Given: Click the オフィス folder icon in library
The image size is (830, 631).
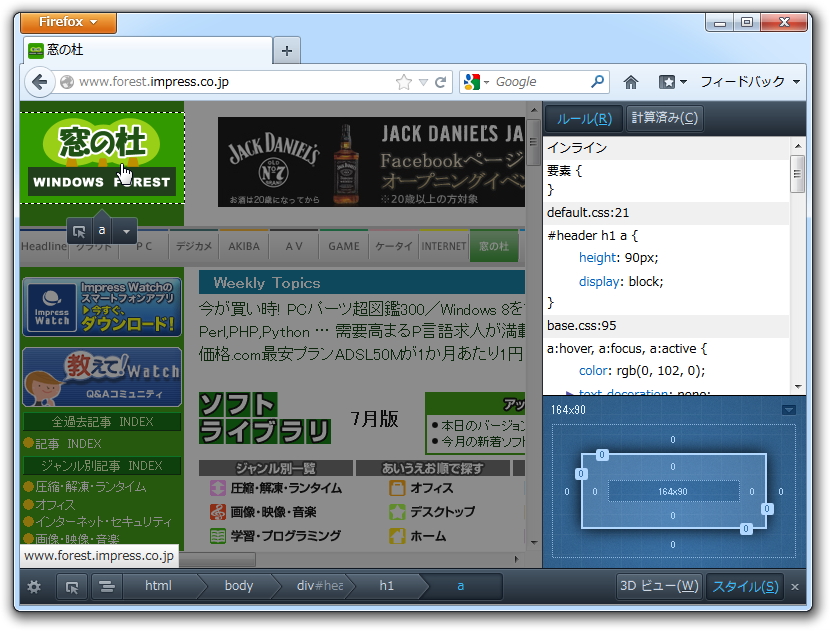Looking at the screenshot, I should click(397, 488).
